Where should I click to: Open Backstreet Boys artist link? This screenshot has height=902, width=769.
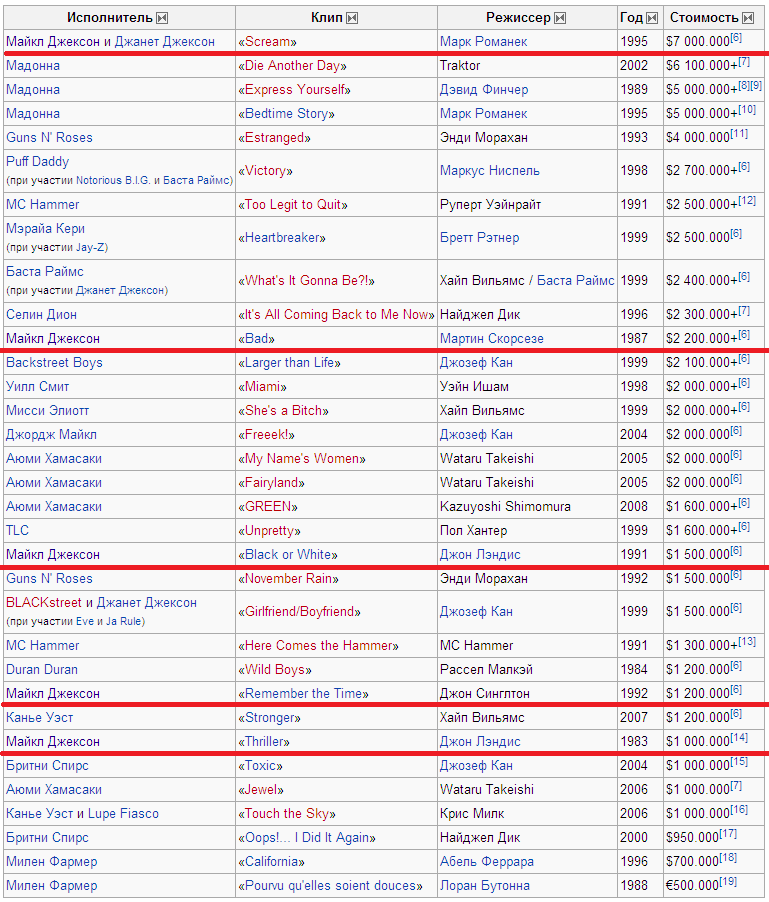point(54,363)
